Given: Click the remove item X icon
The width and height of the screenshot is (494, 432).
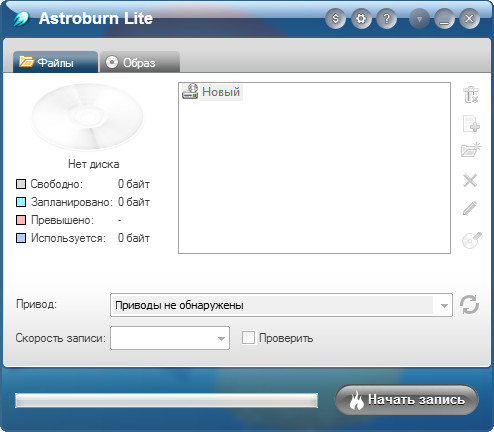Looking at the screenshot, I should click(470, 180).
